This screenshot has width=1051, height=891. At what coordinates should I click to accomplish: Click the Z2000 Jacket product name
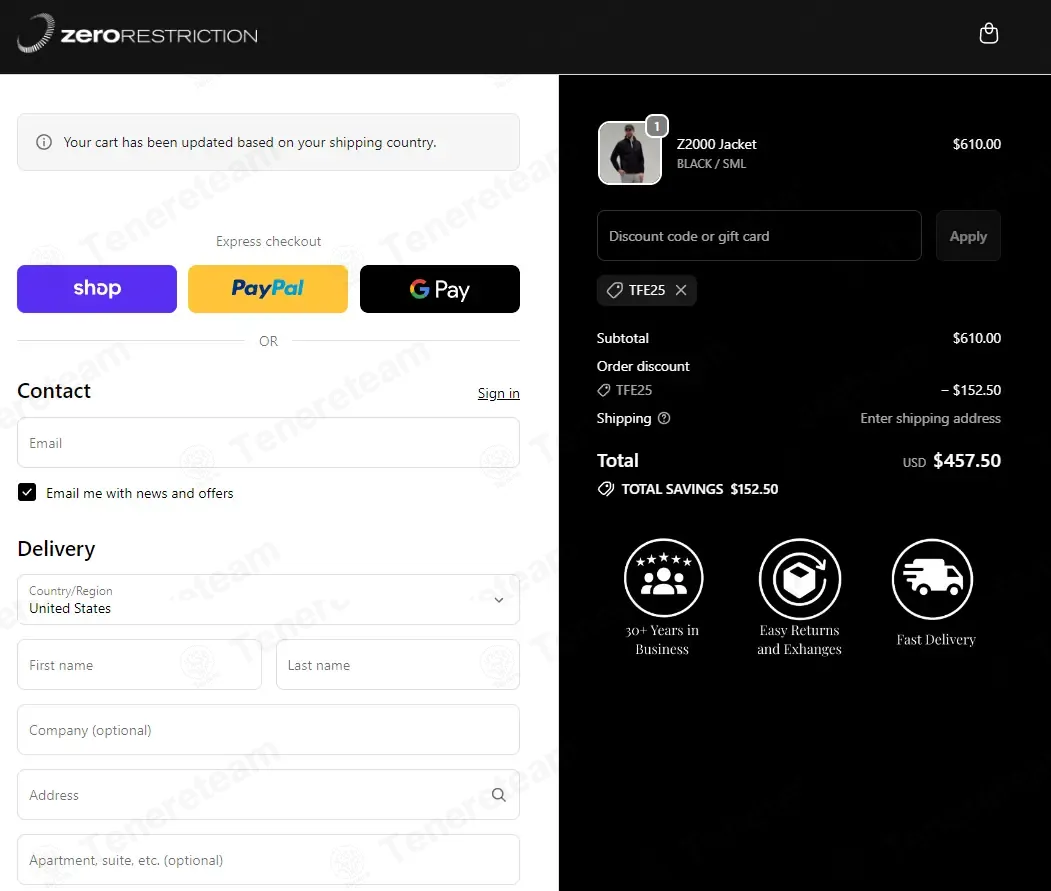pyautogui.click(x=716, y=144)
